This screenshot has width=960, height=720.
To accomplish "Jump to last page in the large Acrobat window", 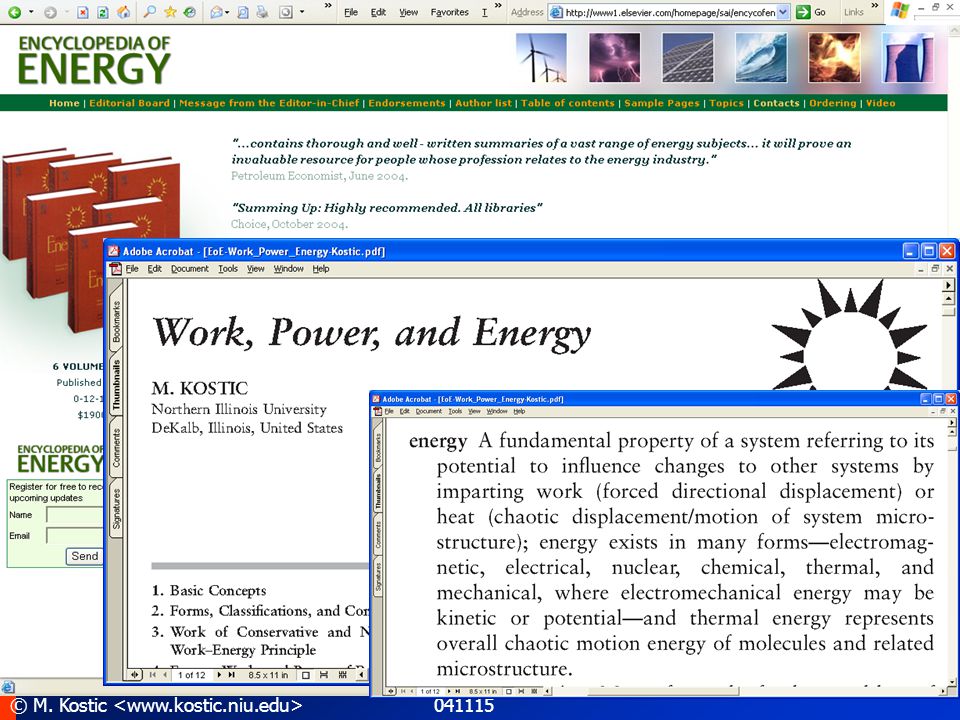I will coord(231,675).
